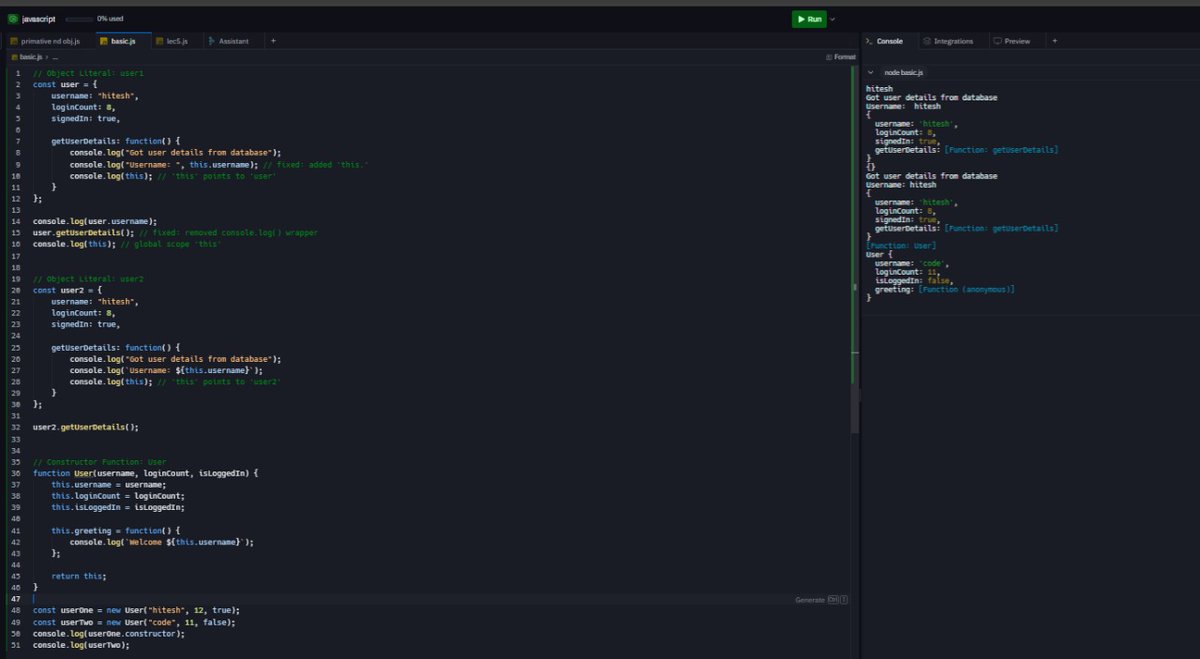Image resolution: width=1200 pixels, height=659 pixels.
Task: Collapse the node basic.js console chevron
Action: coord(870,73)
